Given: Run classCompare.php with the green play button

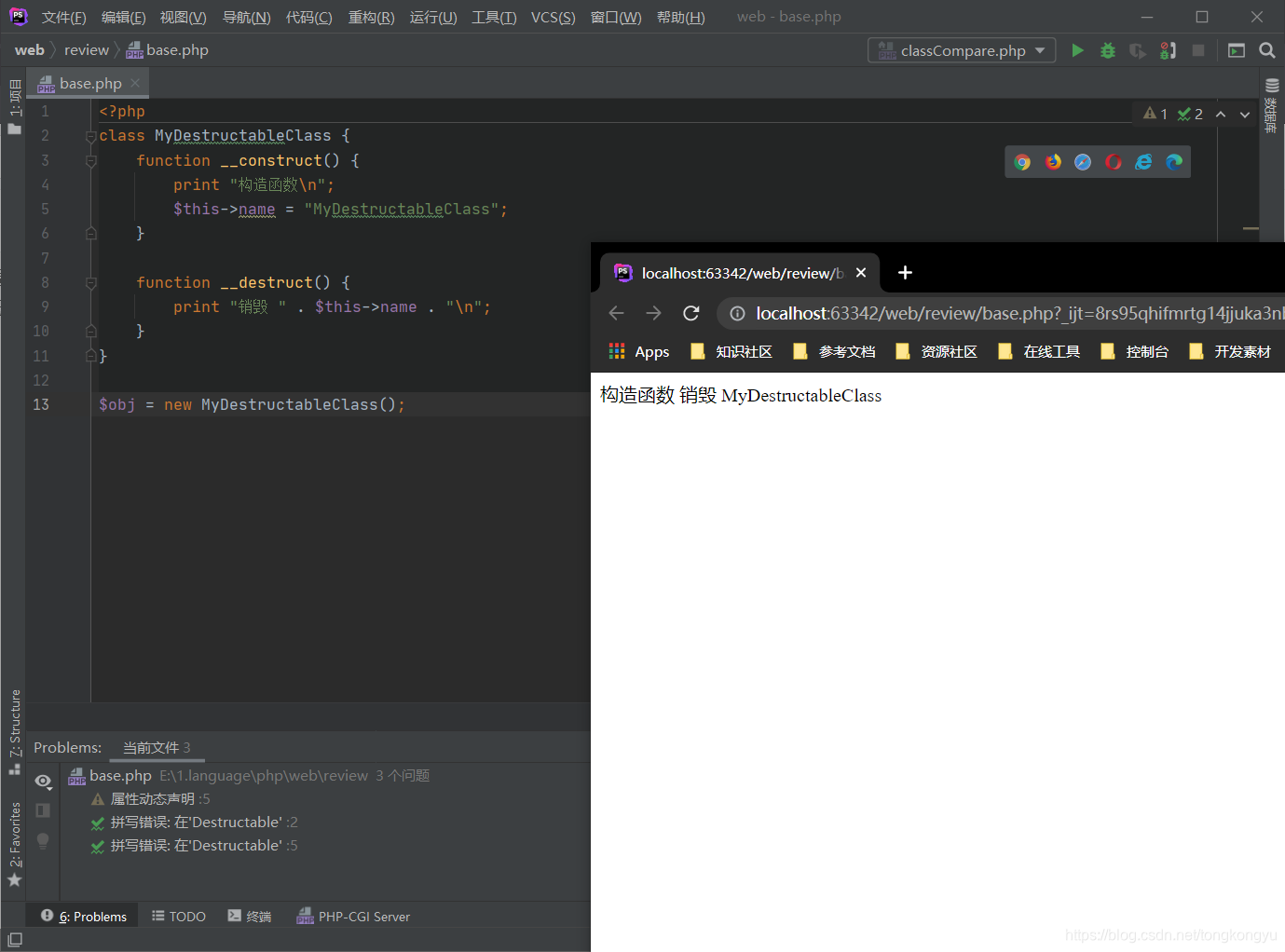Looking at the screenshot, I should click(1077, 50).
